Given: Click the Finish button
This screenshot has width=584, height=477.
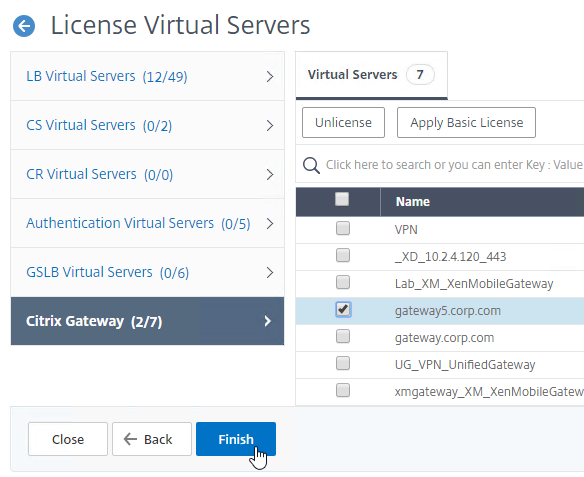Looking at the screenshot, I should pos(236,439).
